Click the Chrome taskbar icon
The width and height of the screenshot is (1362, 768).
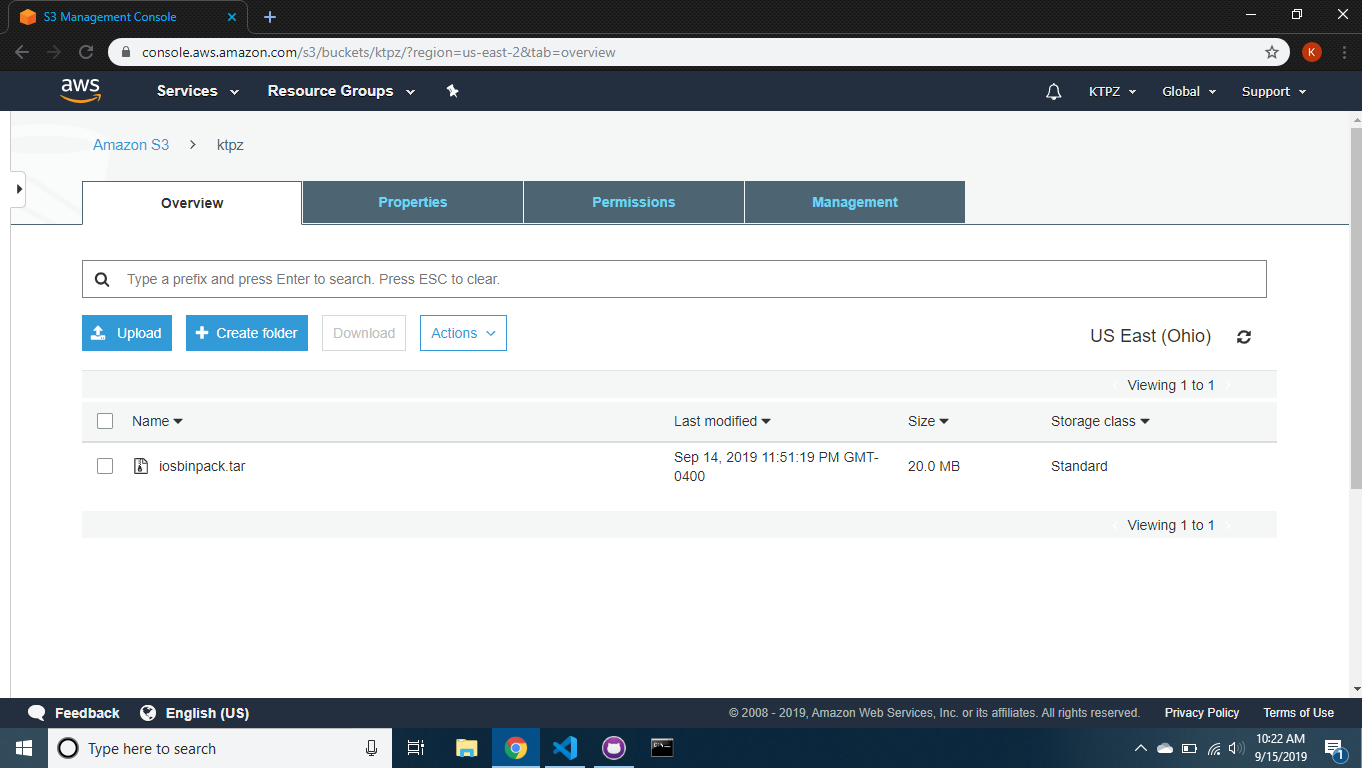tap(516, 748)
